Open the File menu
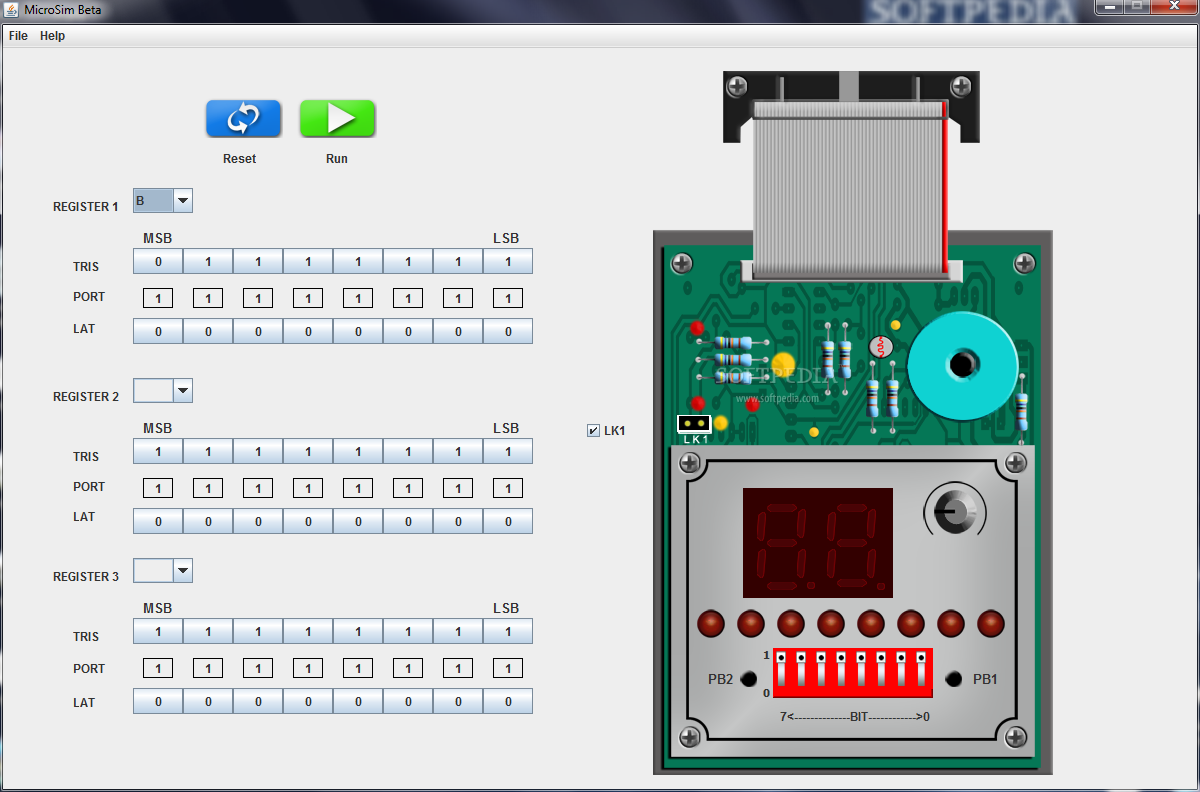Image resolution: width=1200 pixels, height=792 pixels. pos(18,36)
